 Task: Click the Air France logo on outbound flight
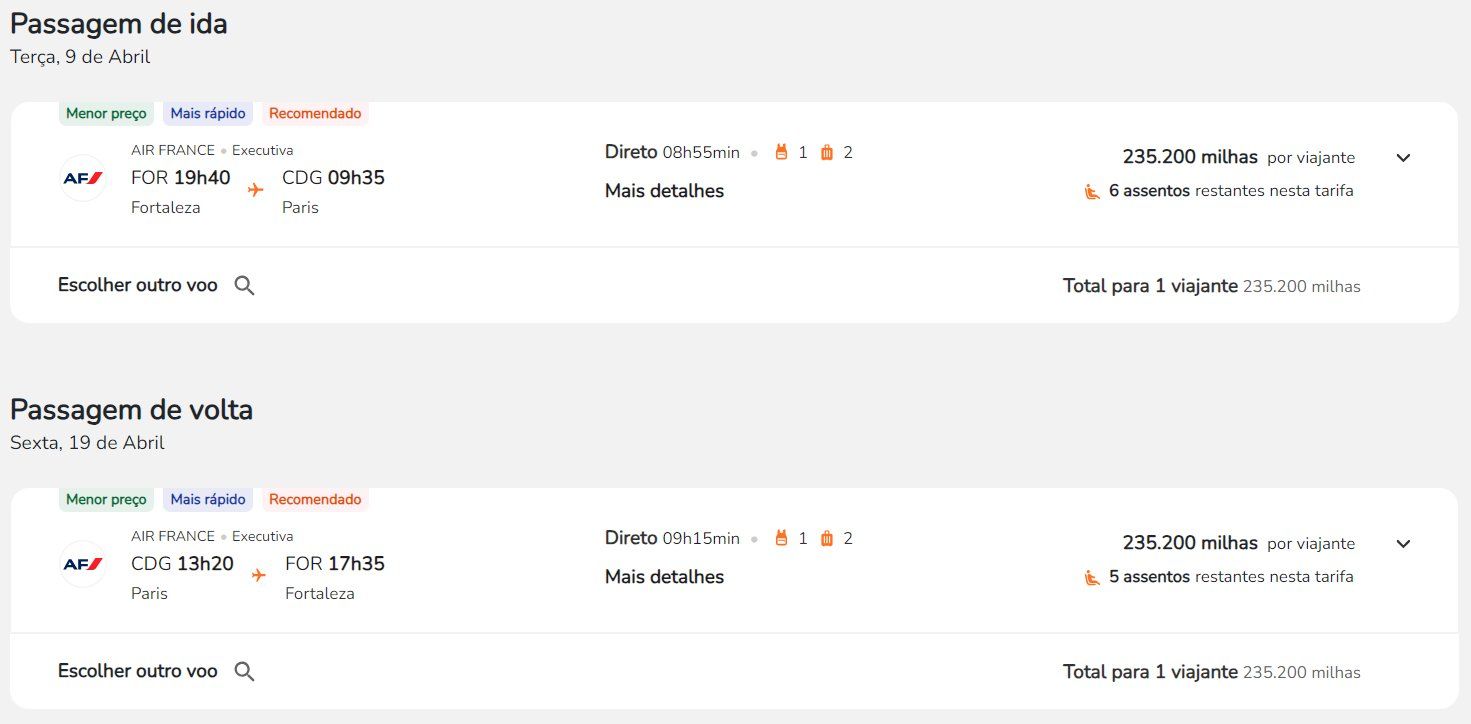tap(83, 178)
